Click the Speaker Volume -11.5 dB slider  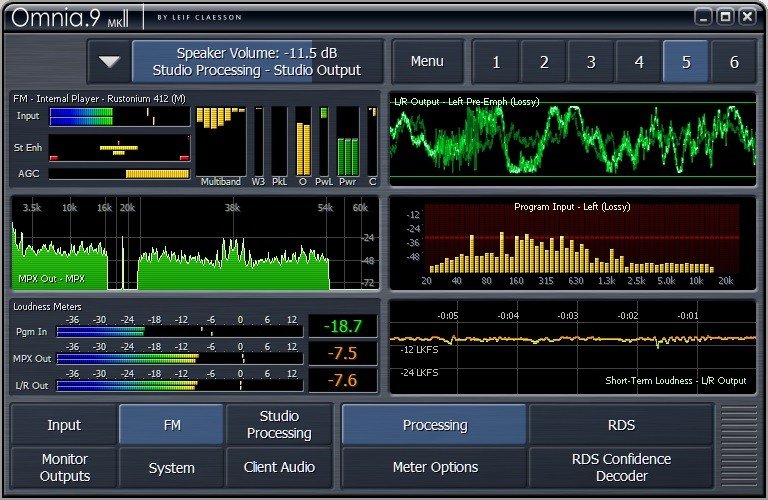coord(257,61)
